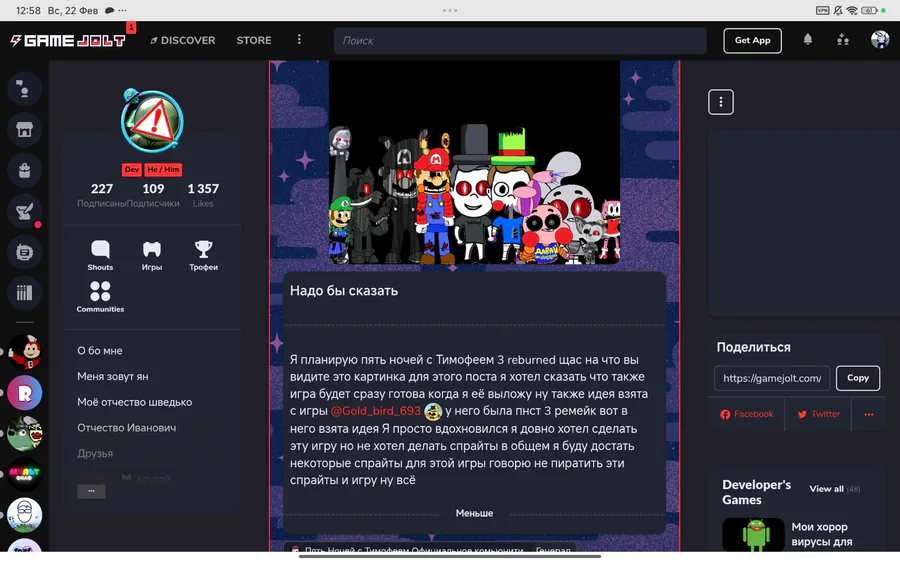This screenshot has width=900, height=563.
Task: Open the game library icon in sidebar
Action: 24,293
